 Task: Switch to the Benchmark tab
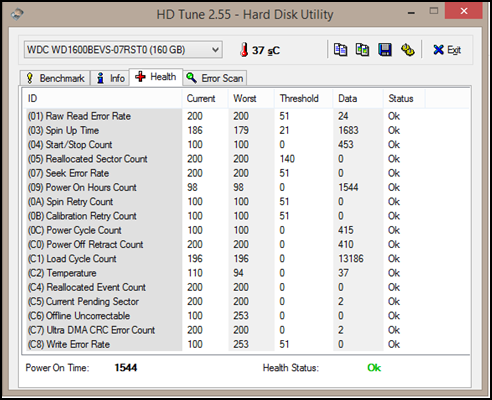pos(55,78)
